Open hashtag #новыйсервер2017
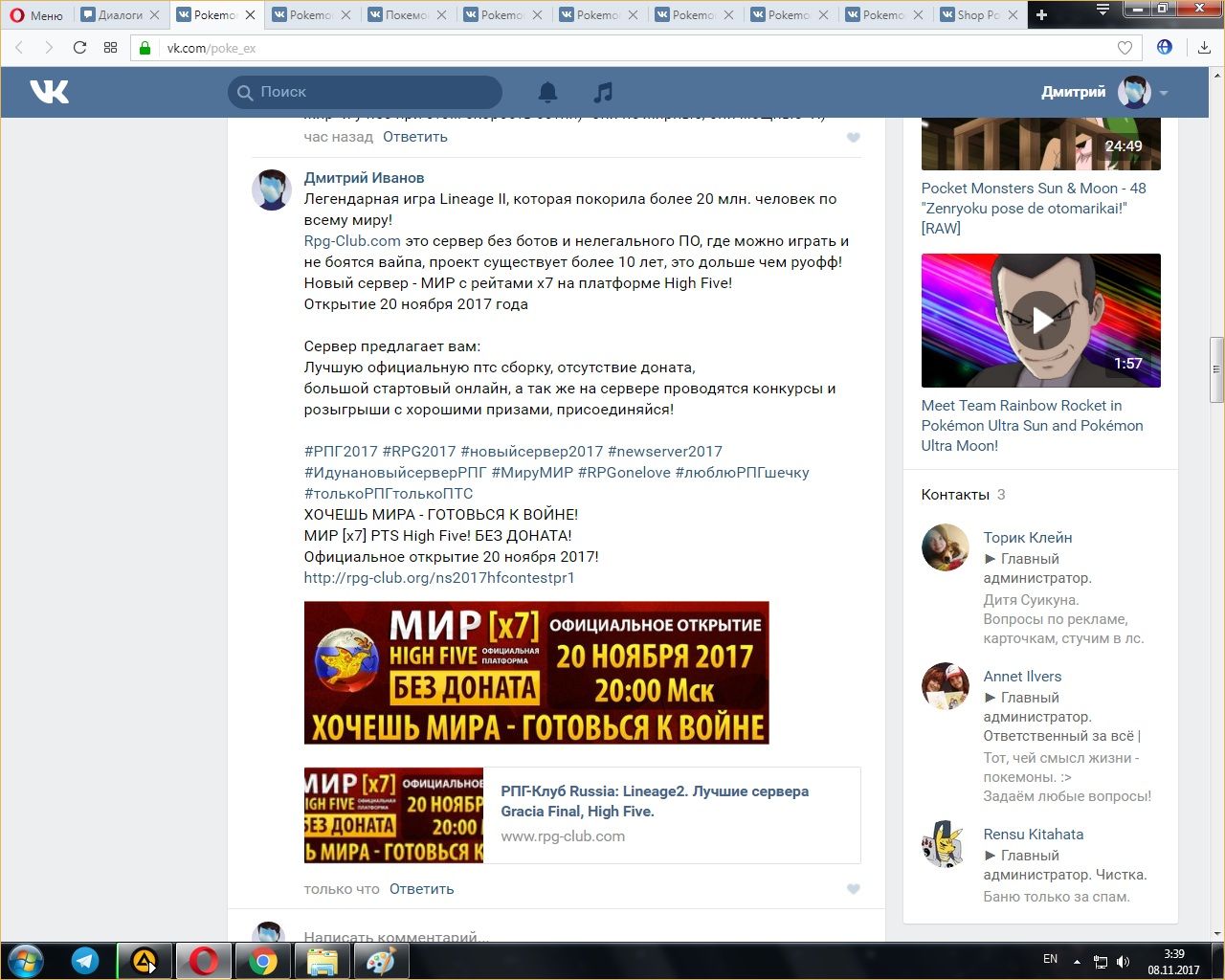 (x=532, y=452)
